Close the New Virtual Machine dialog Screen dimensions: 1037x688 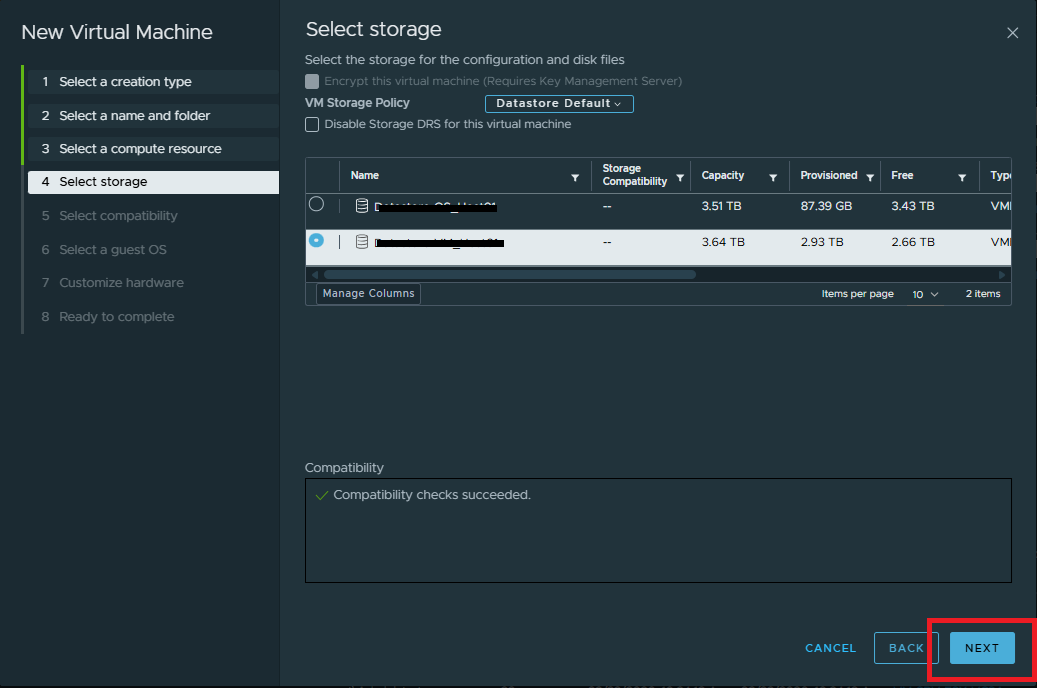[x=1012, y=33]
